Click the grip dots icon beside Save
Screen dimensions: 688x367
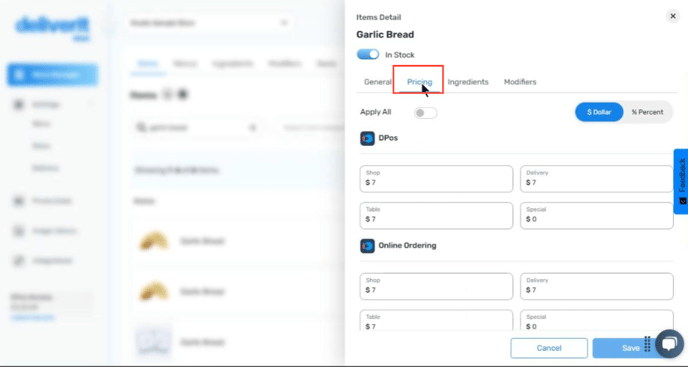(x=647, y=344)
